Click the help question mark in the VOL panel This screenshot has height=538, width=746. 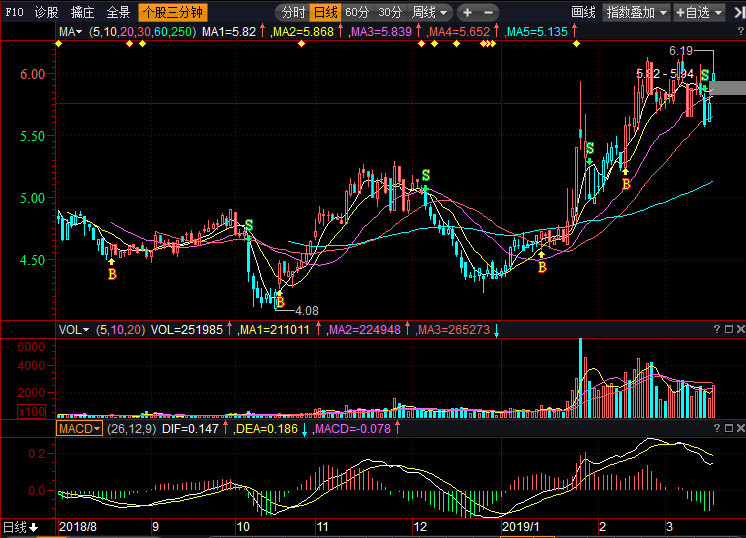pos(718,329)
